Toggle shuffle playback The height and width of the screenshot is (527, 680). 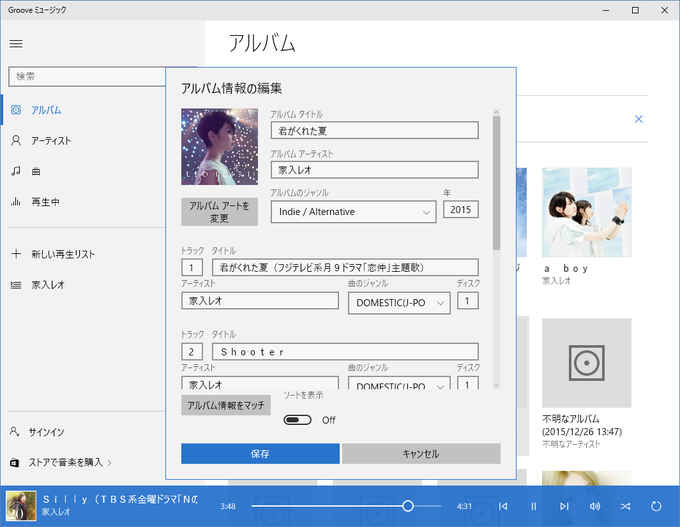625,506
